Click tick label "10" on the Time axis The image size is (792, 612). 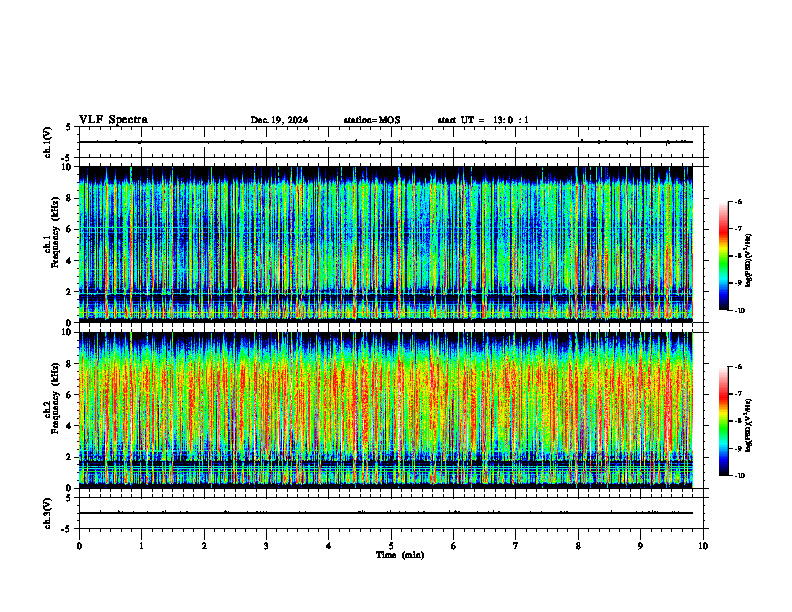703,546
